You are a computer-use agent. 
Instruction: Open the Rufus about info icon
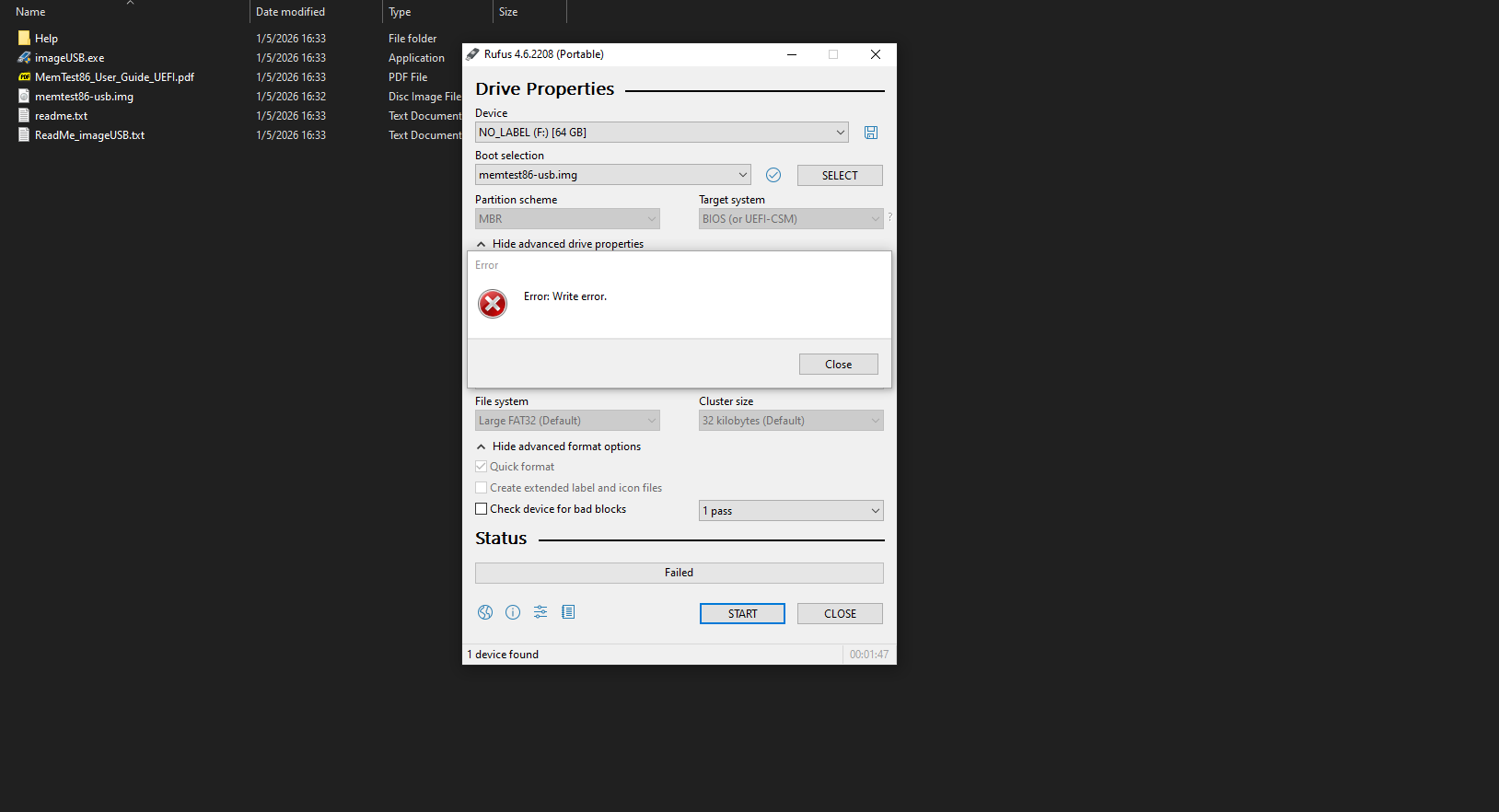coord(513,612)
